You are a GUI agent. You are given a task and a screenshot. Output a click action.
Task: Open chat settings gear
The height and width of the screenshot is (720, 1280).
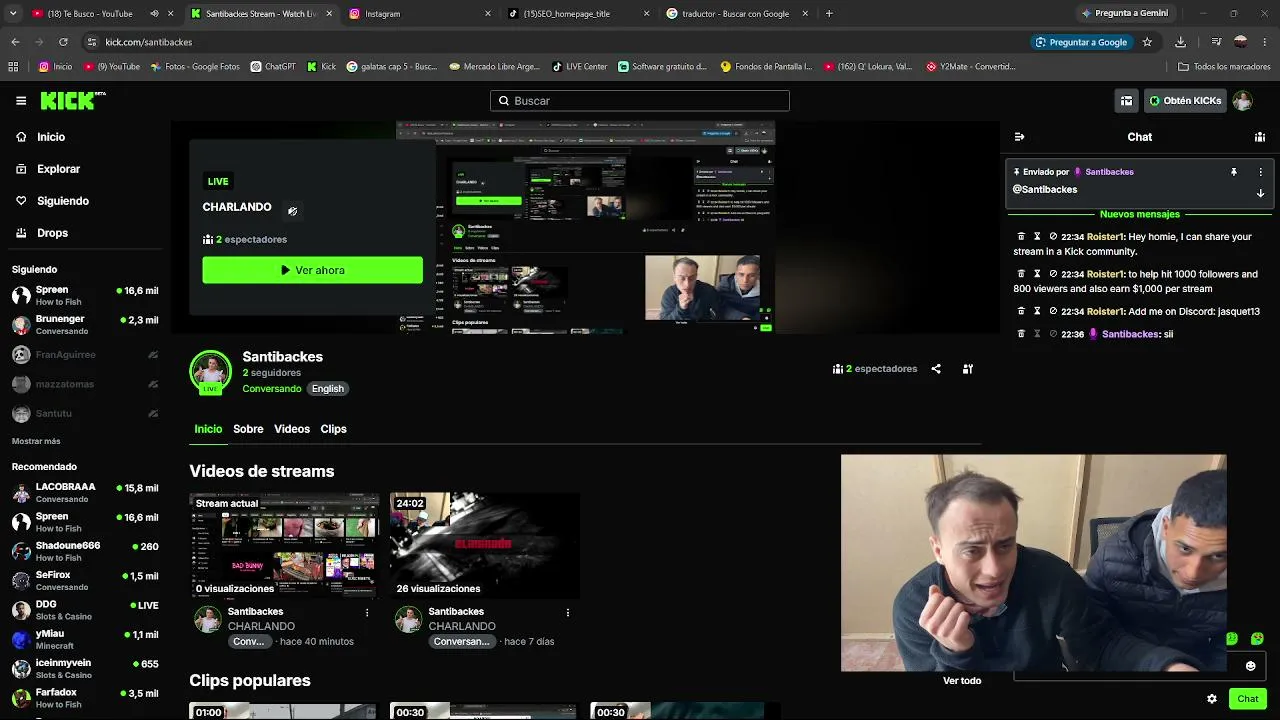point(1212,699)
